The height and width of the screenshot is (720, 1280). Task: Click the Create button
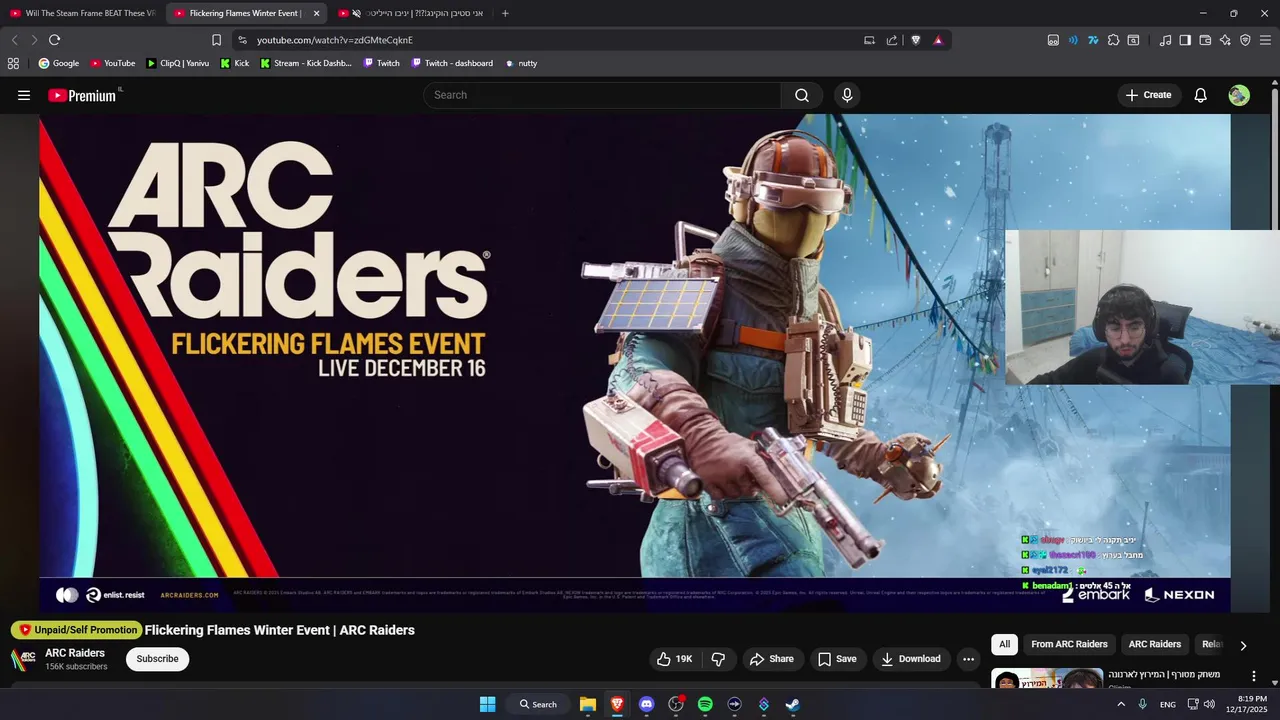[x=1148, y=95]
